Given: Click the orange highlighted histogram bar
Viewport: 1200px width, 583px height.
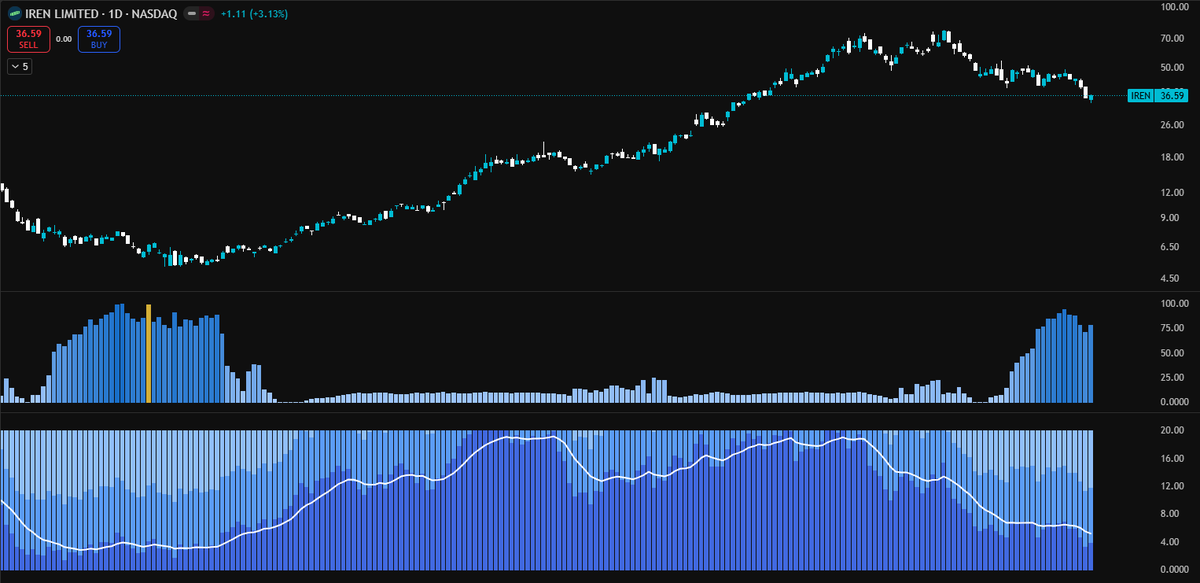Looking at the screenshot, I should coord(149,353).
